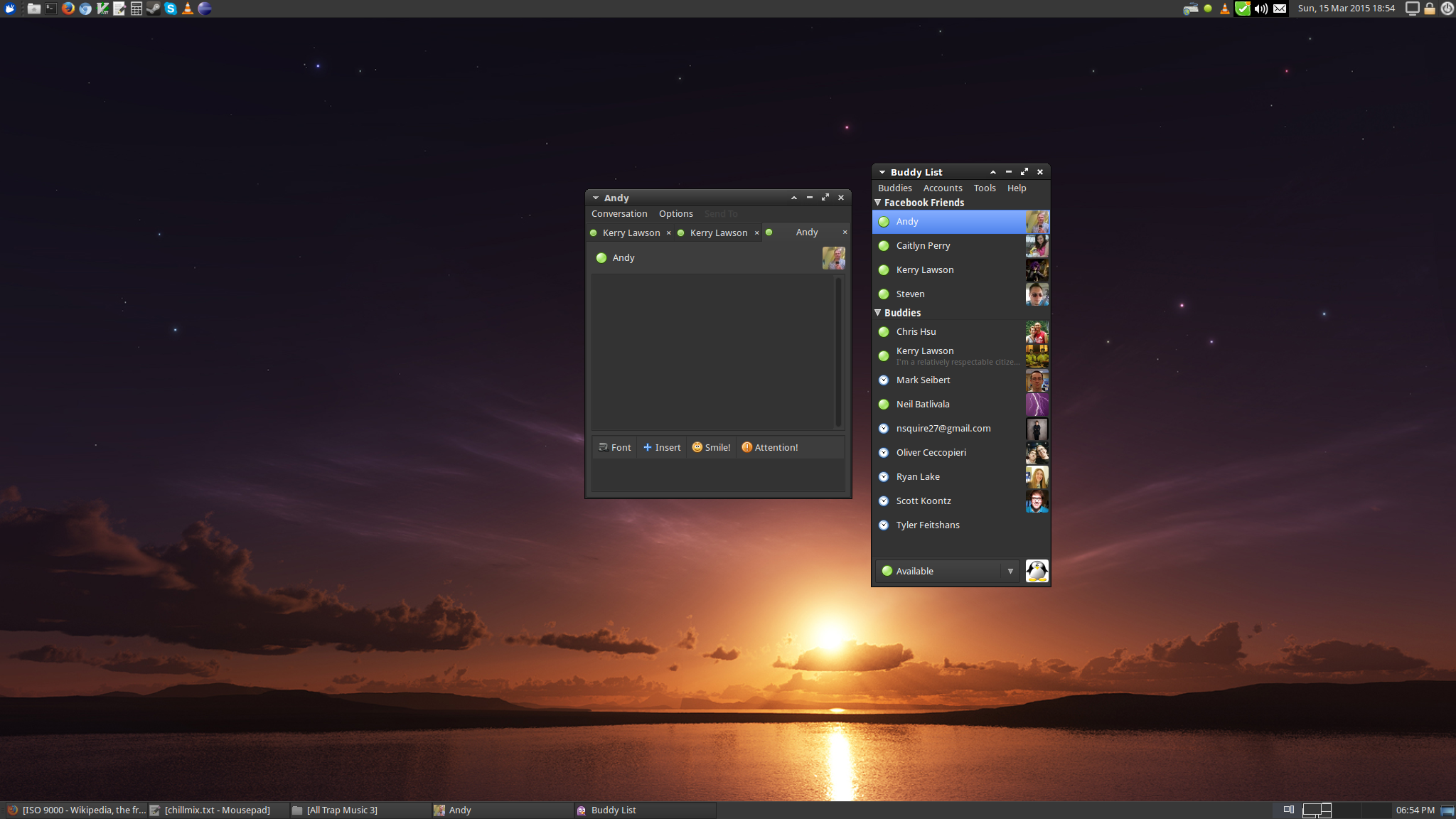Open the blue globe launcher icon

coord(205,9)
